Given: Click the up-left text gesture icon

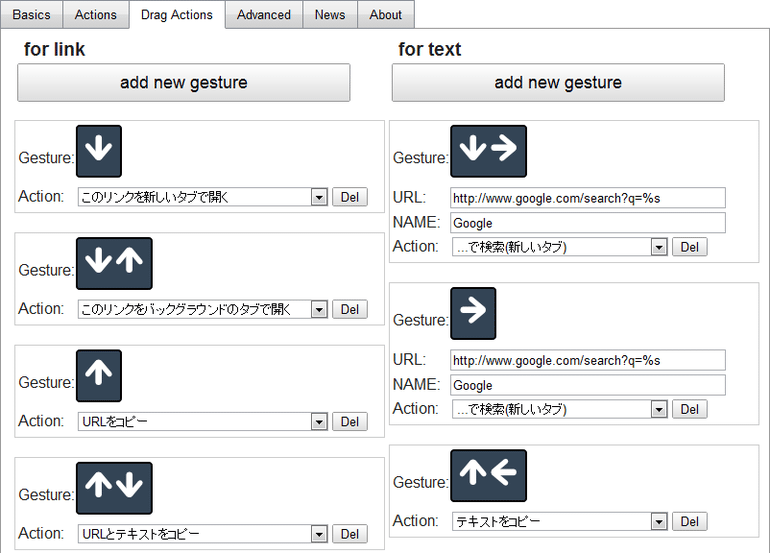Looking at the screenshot, I should coord(489,475).
